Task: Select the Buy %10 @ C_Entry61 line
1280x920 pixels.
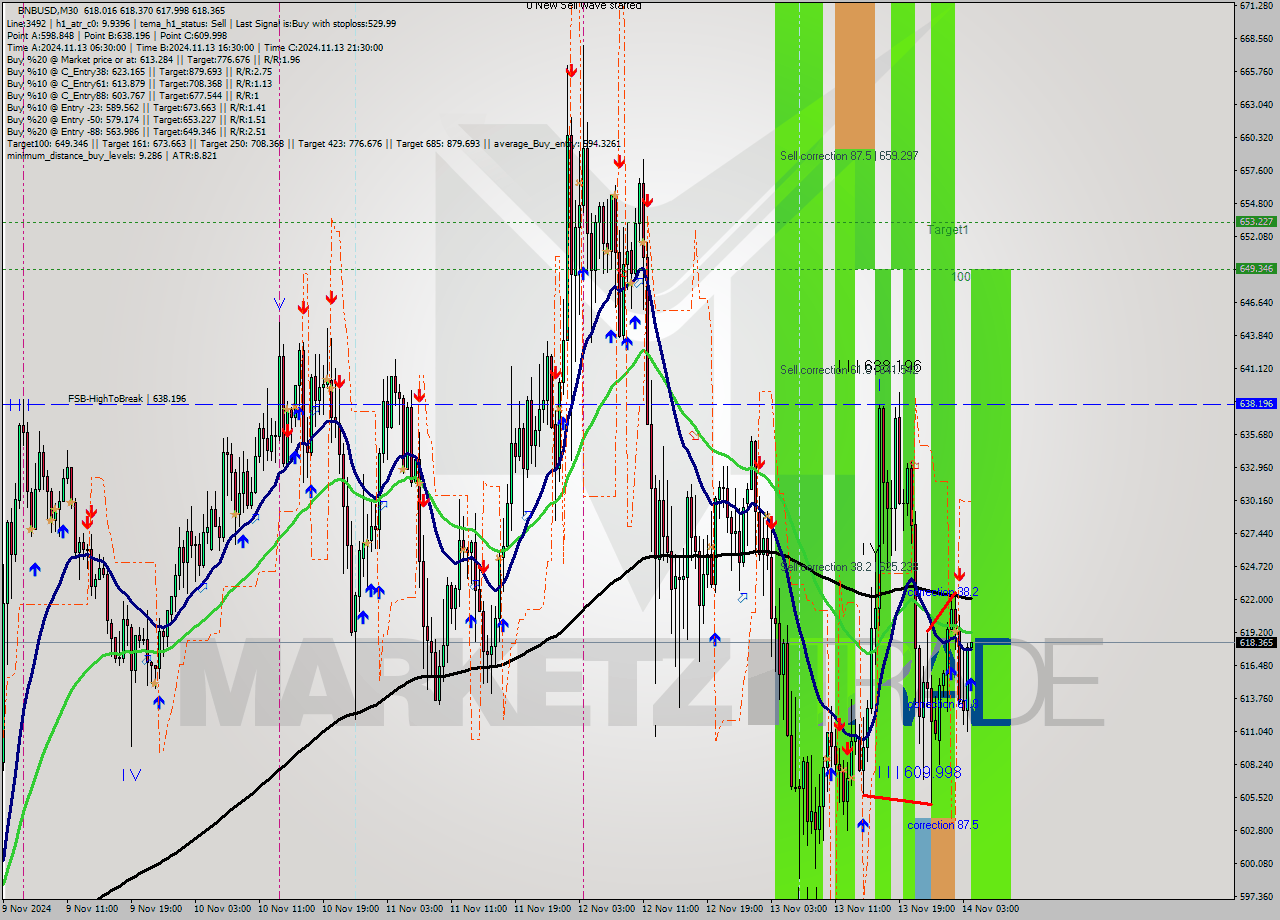Action: [x=139, y=83]
